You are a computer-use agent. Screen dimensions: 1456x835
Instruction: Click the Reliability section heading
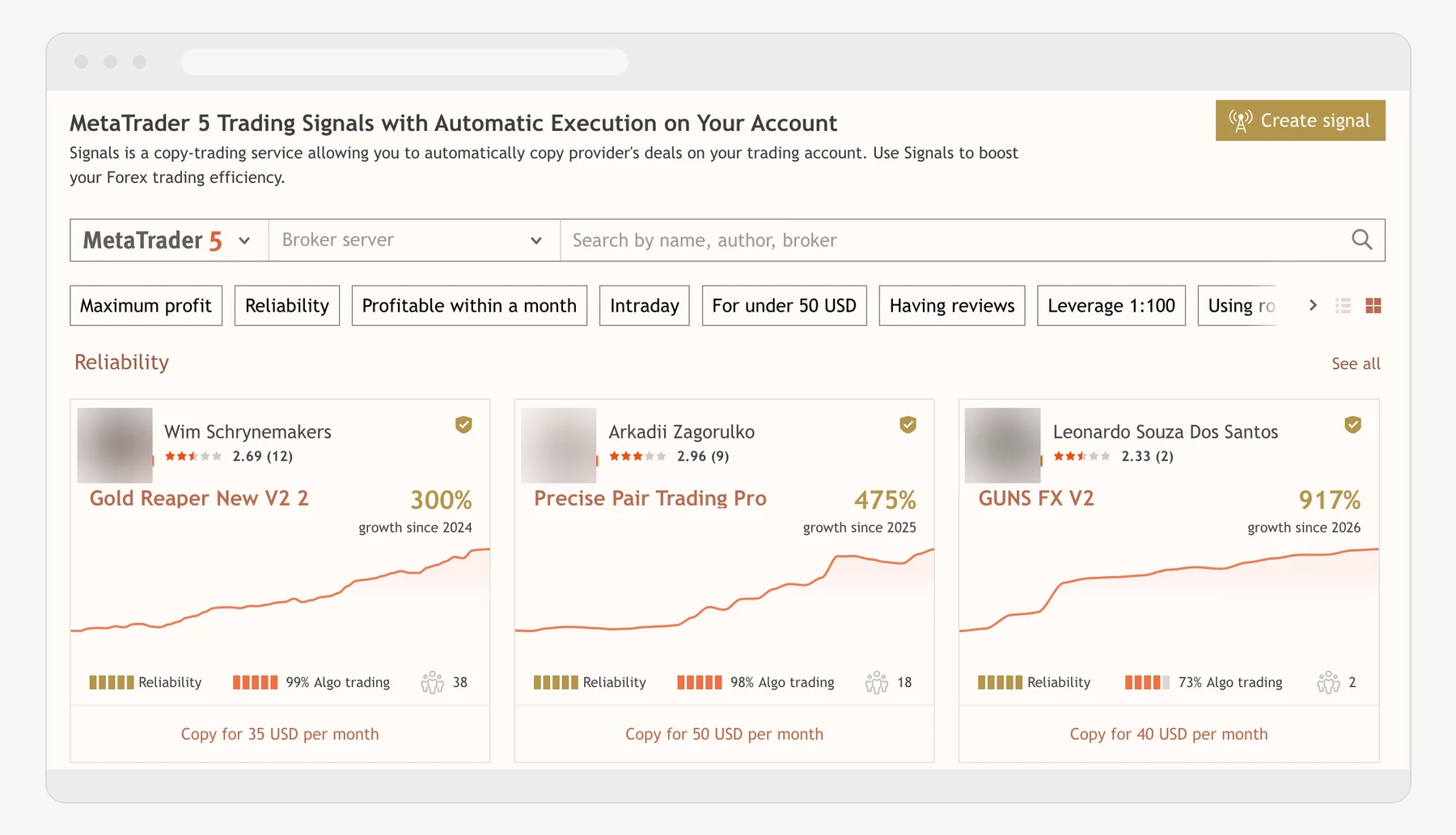[x=122, y=362]
